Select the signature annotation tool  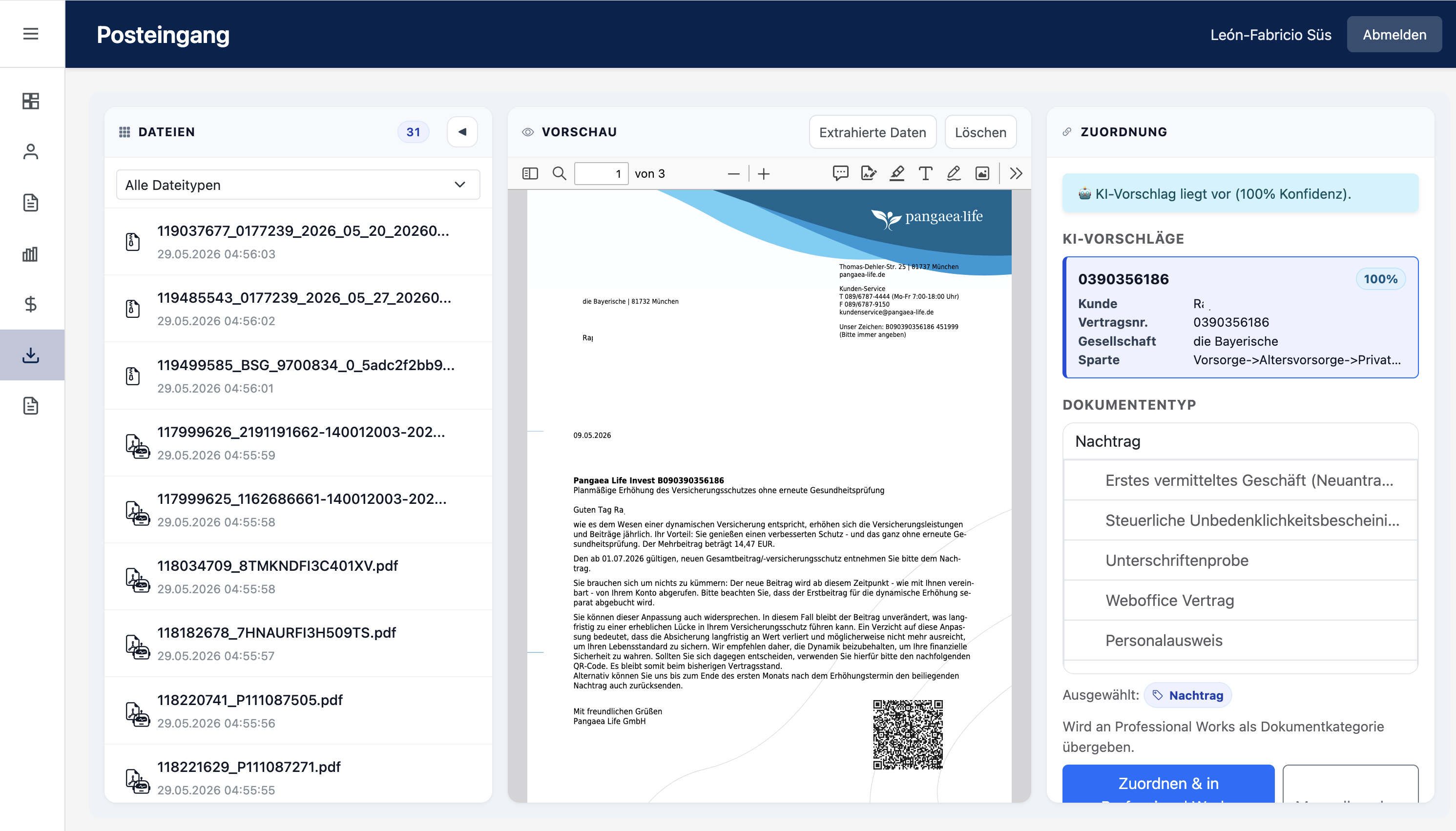click(869, 173)
